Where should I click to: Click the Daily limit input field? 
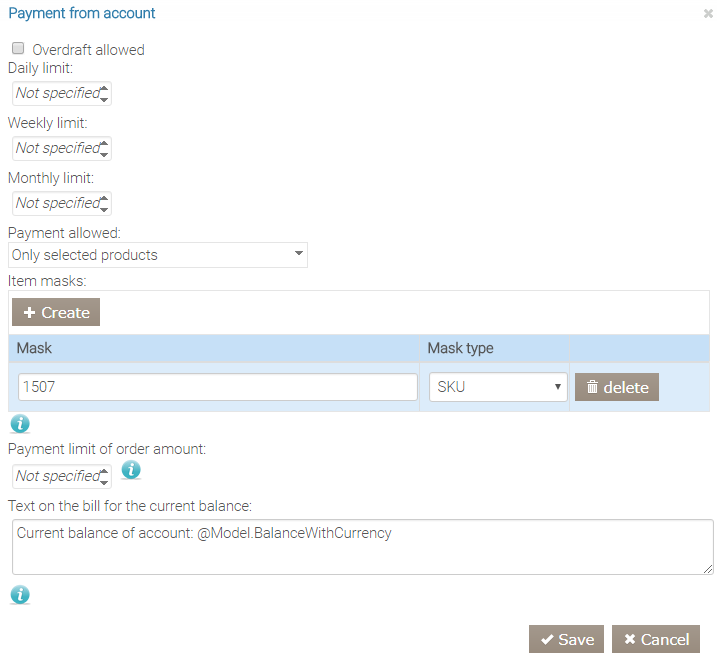[x=56, y=93]
